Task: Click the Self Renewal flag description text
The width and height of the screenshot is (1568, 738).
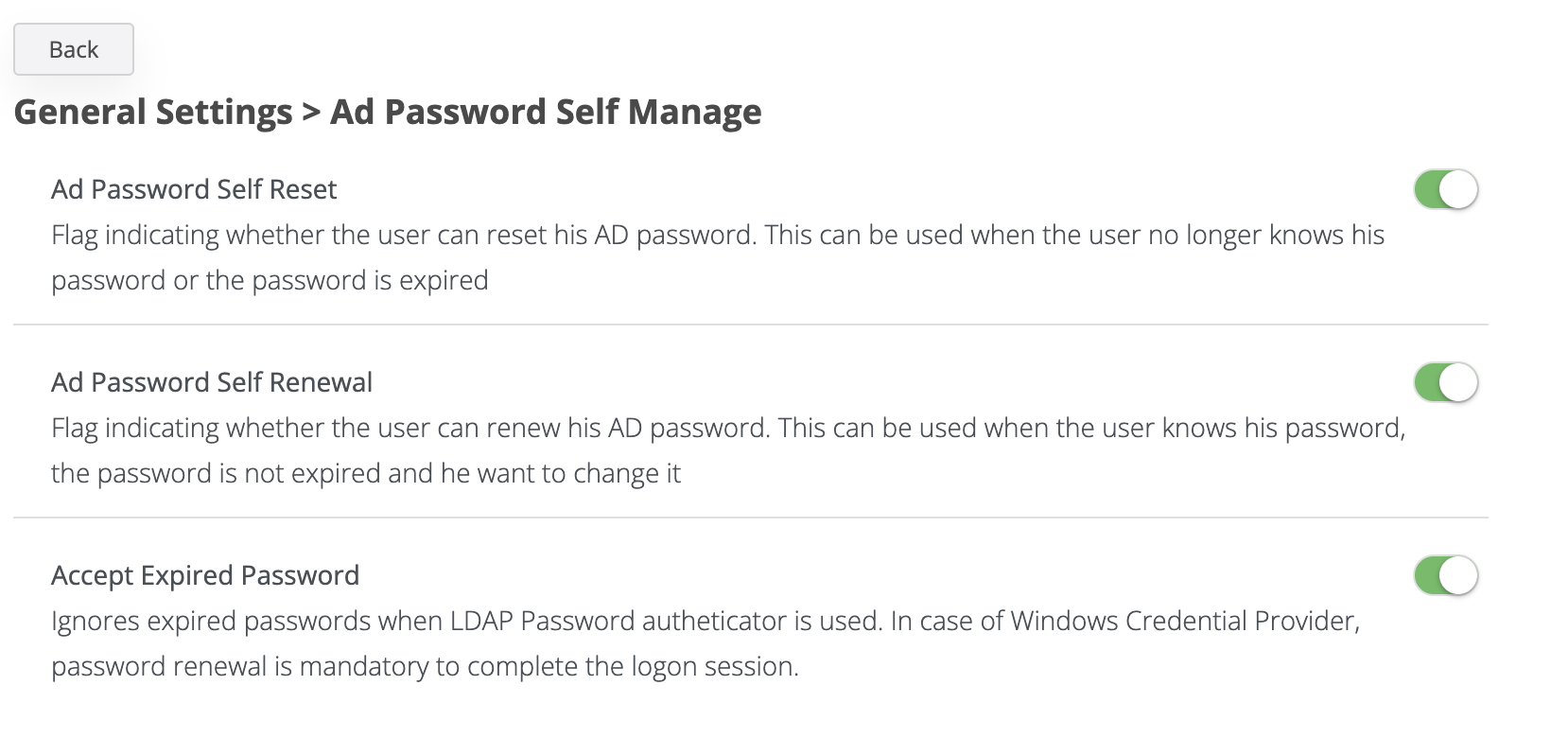Action: (728, 428)
